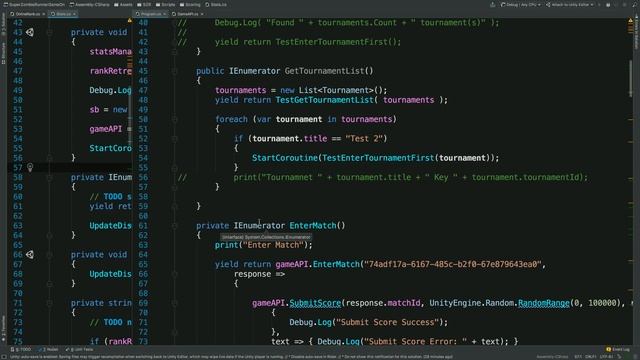Screen dimensions: 640x360
Task: Close the Stats.cs editor tab
Action: click(x=74, y=14)
